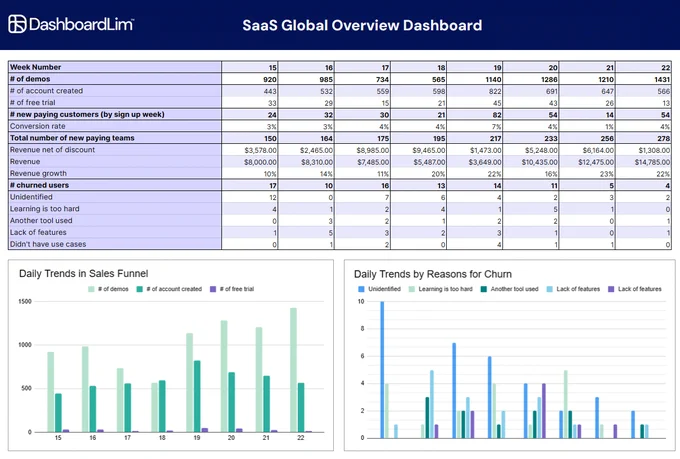This screenshot has height=459, width=680.
Task: Click 'Learning is too hard' legend swatch
Action: tap(412, 289)
